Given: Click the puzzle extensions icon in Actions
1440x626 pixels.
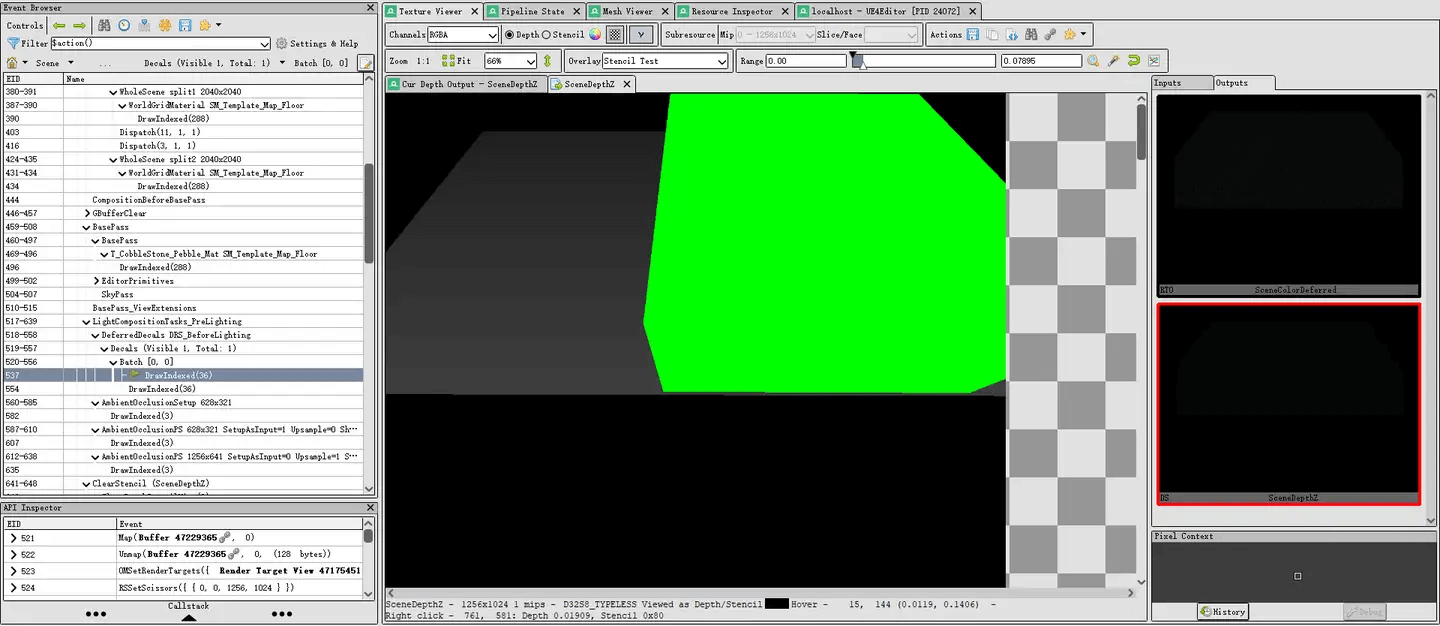Looking at the screenshot, I should 1070,34.
